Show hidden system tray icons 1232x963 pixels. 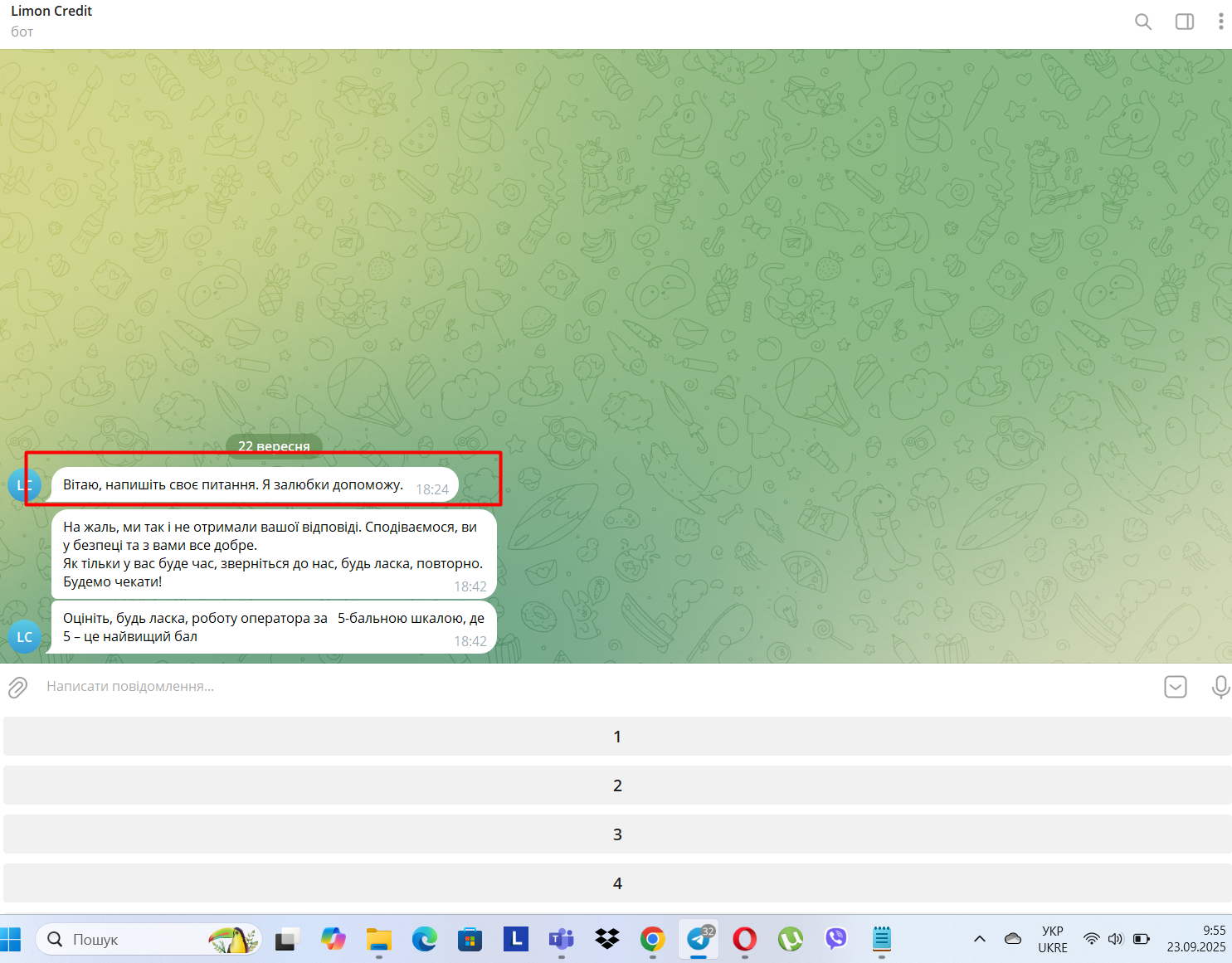tap(980, 939)
